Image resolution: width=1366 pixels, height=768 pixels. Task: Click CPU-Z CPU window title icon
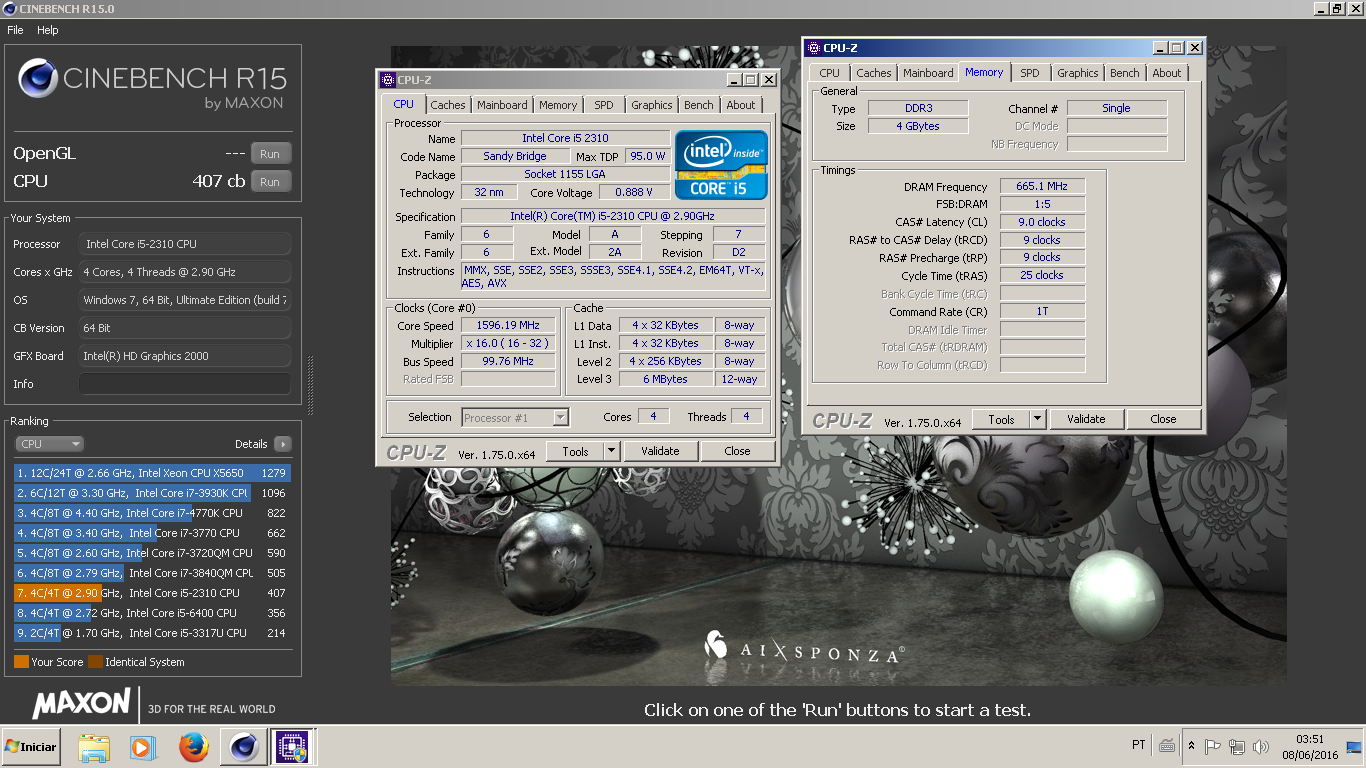pos(387,80)
